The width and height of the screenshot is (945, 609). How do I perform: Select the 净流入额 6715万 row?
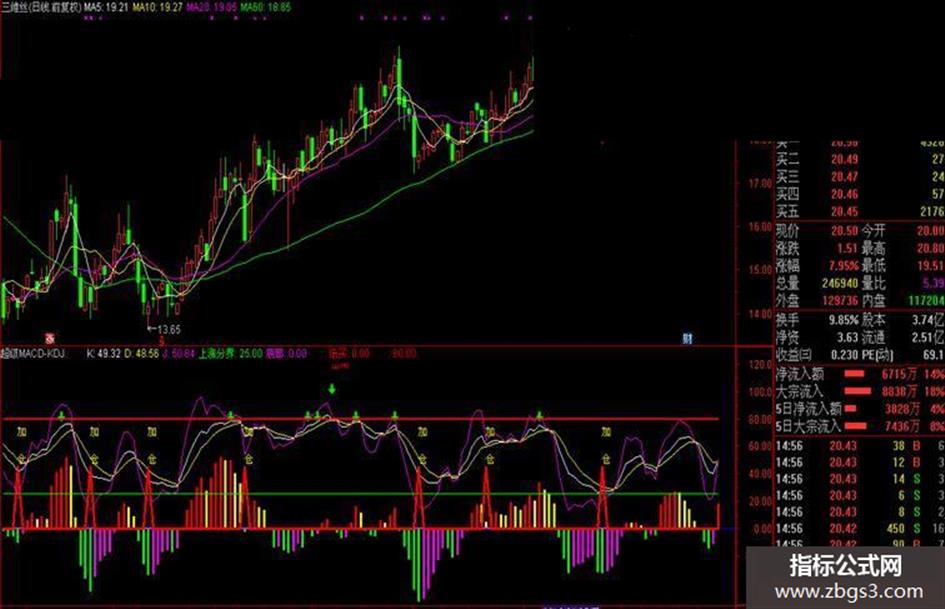point(860,374)
